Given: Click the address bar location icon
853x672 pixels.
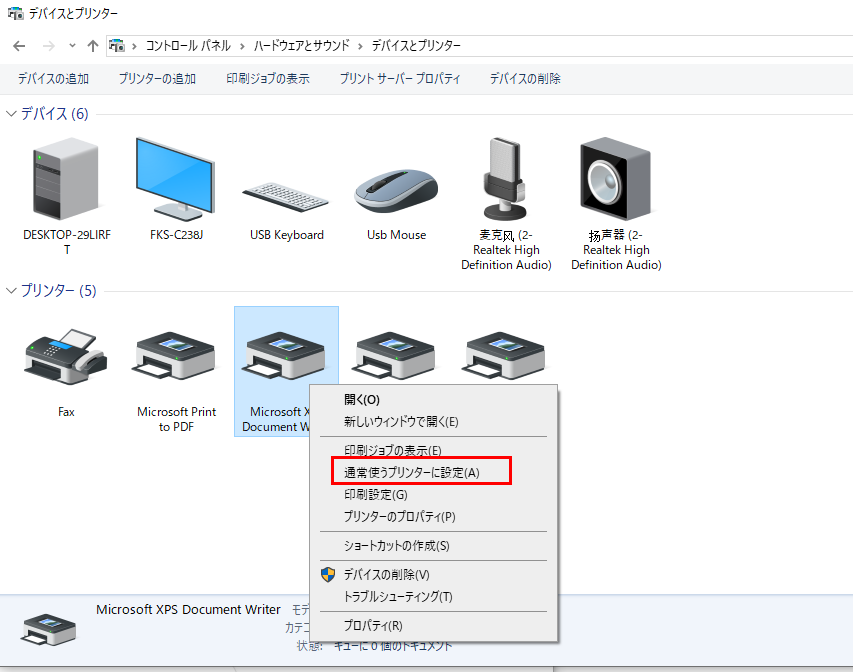Looking at the screenshot, I should (x=116, y=46).
